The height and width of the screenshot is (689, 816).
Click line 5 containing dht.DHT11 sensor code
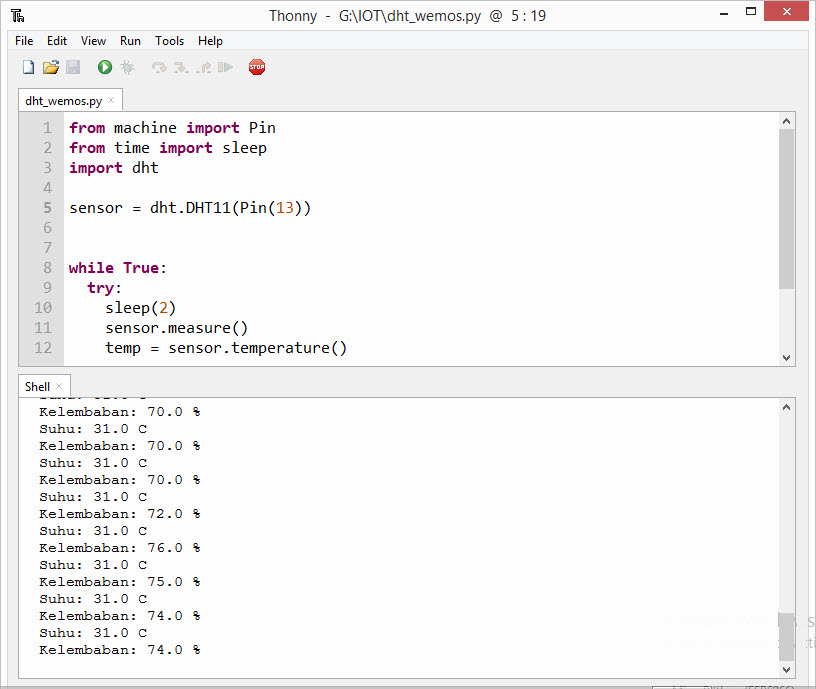pos(189,207)
